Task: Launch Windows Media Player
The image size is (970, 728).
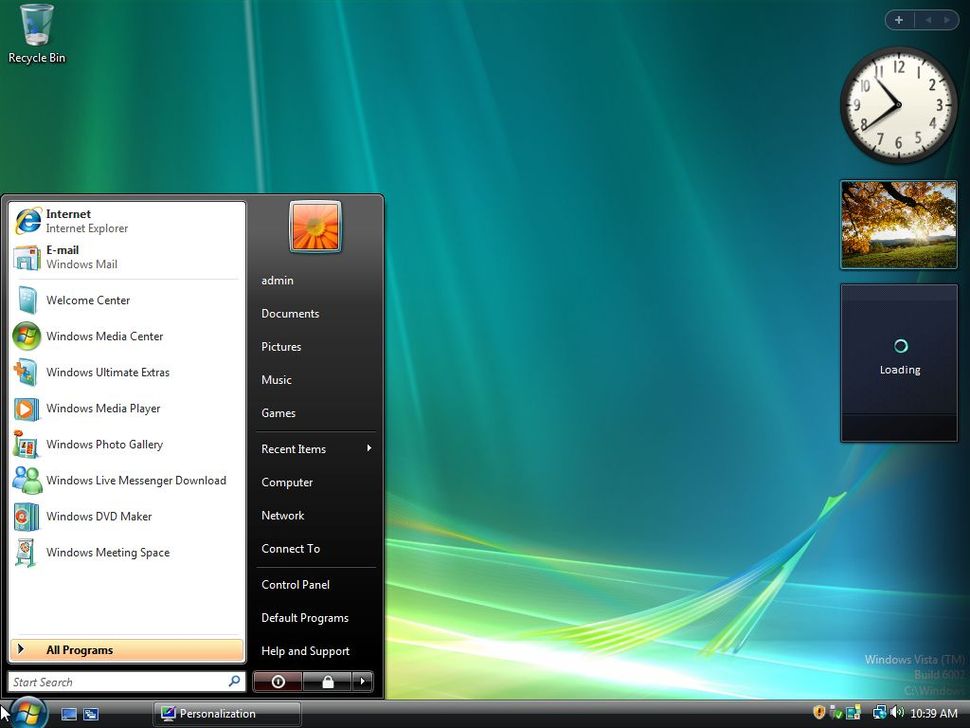Action: click(103, 408)
